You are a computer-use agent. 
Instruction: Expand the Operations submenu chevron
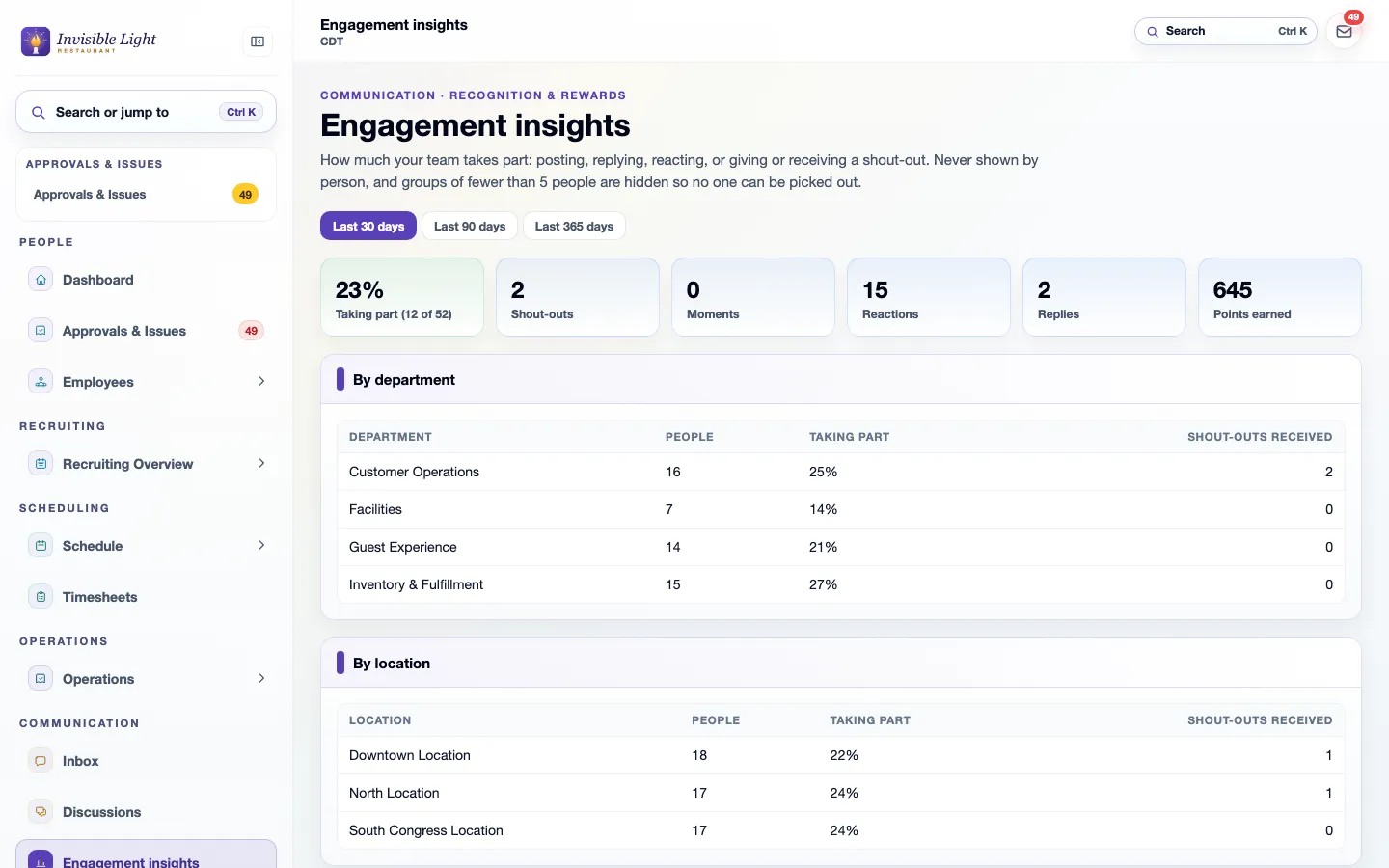pos(261,679)
